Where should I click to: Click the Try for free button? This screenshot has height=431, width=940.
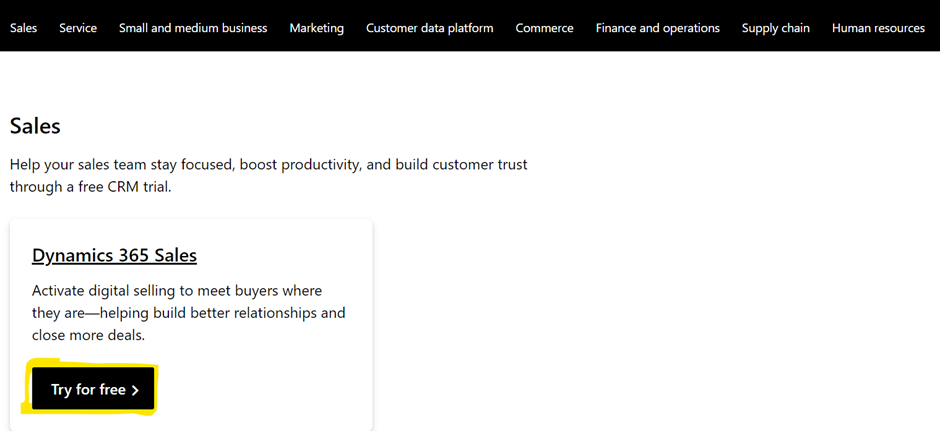[x=94, y=389]
